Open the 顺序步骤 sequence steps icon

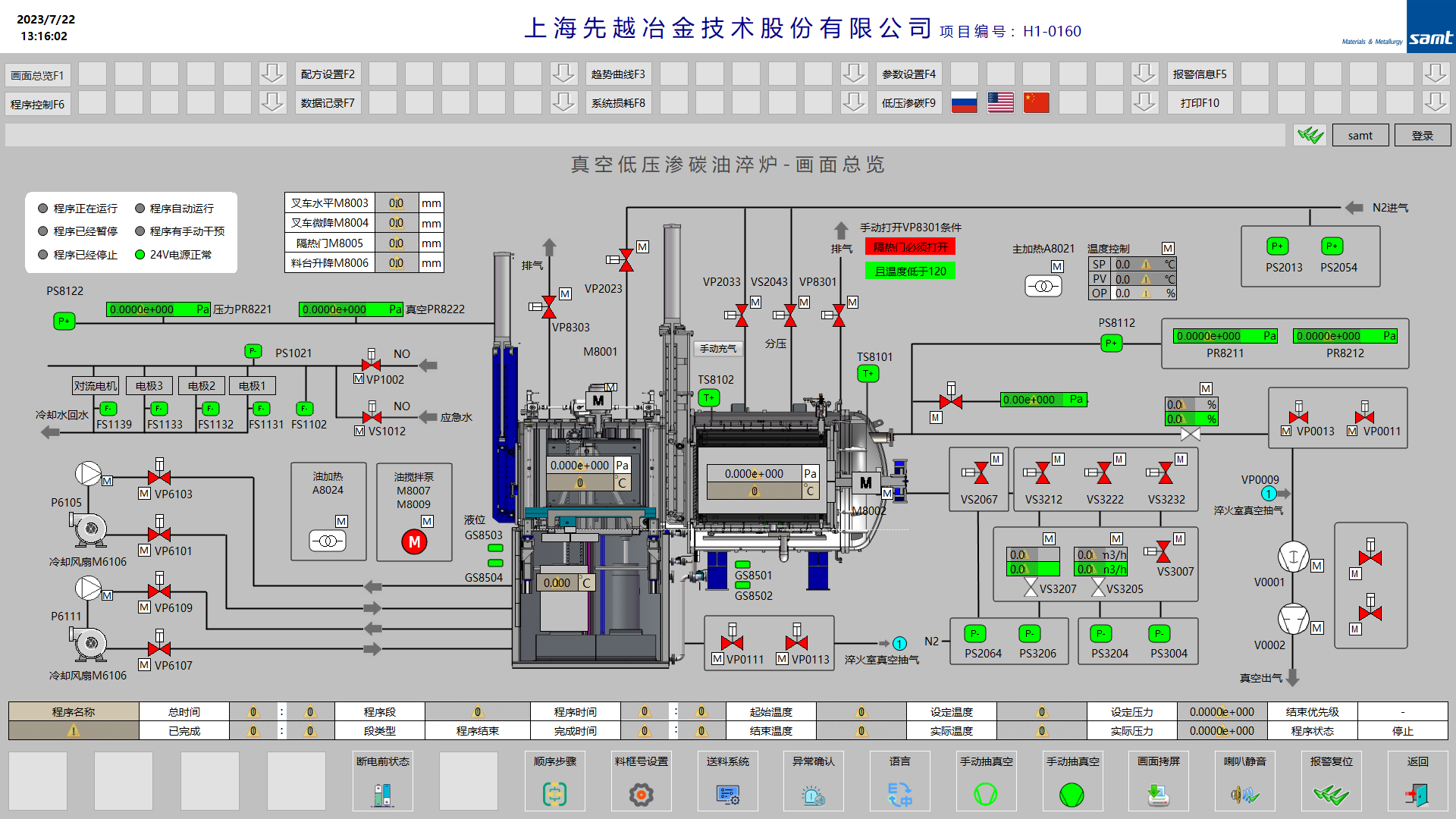(x=555, y=793)
